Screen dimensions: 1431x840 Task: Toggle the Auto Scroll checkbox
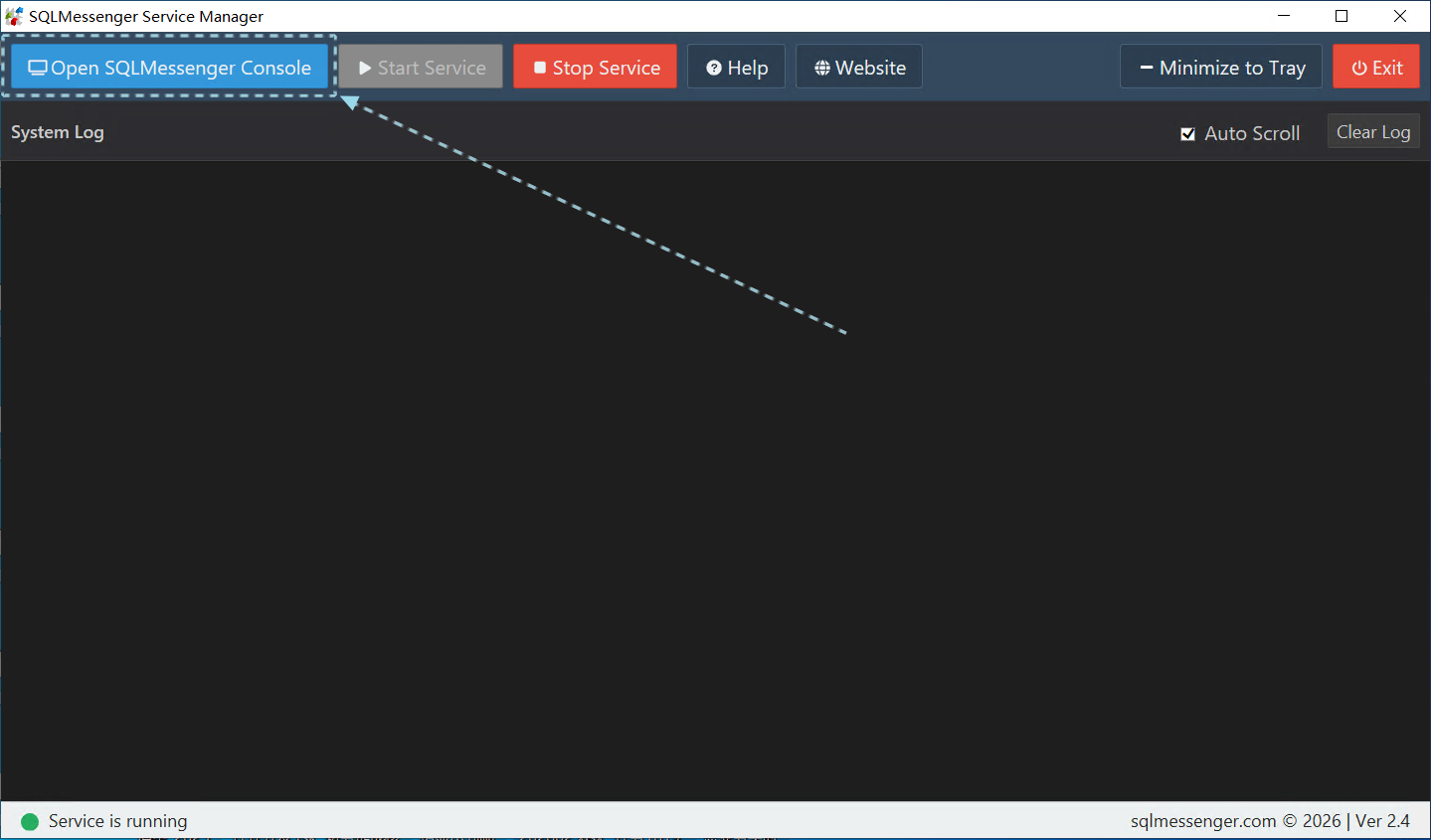click(1187, 133)
